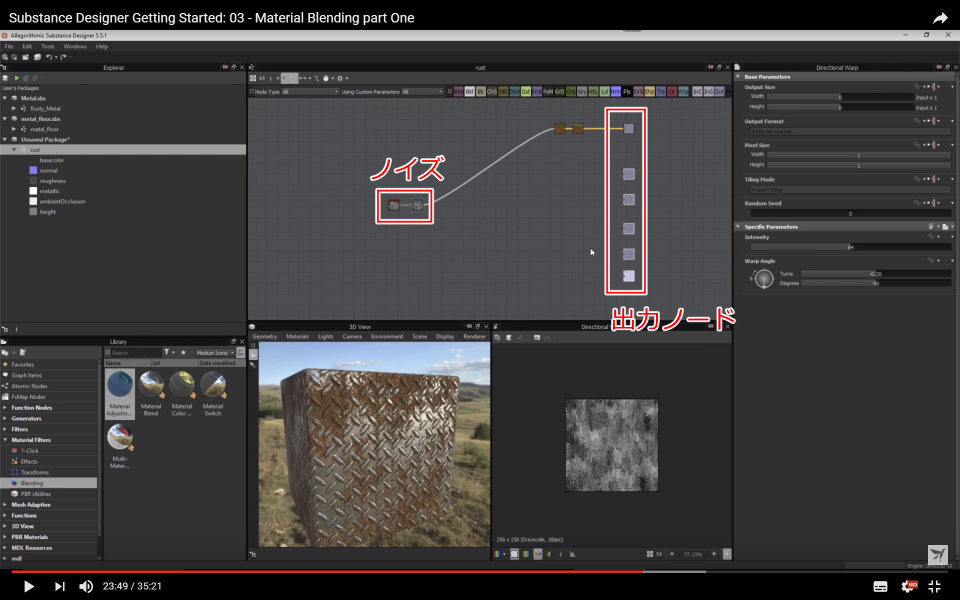Viewport: 960px width, 600px height.
Task: Adjust the Warp Angle Turns slider
Action: tap(876, 274)
